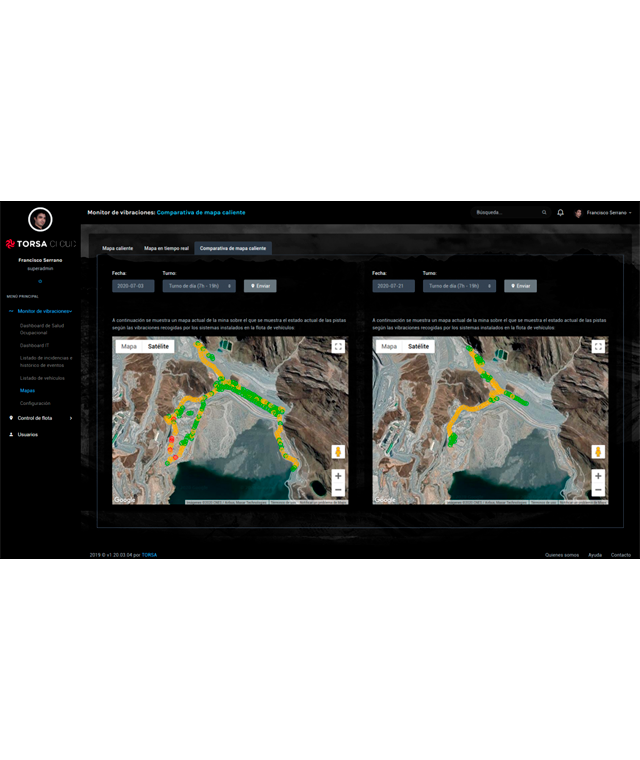Viewport: 640px width, 760px height.
Task: Switch left map to Mapa view
Action: [129, 346]
